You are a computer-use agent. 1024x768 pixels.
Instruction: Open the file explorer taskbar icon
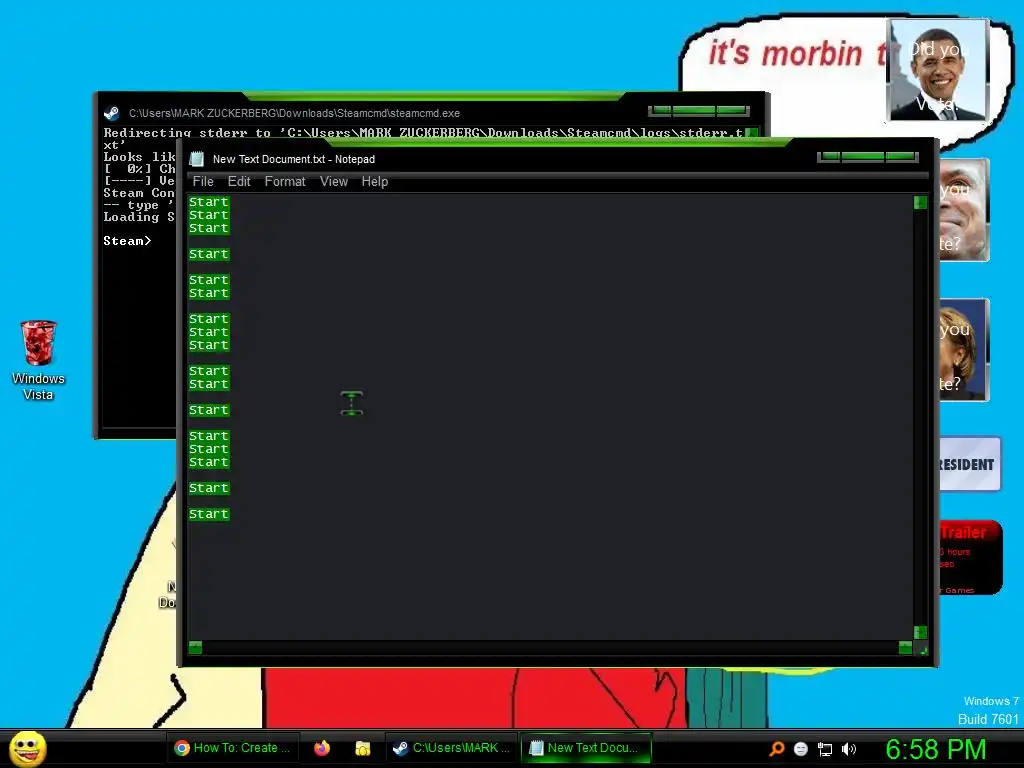pos(362,748)
